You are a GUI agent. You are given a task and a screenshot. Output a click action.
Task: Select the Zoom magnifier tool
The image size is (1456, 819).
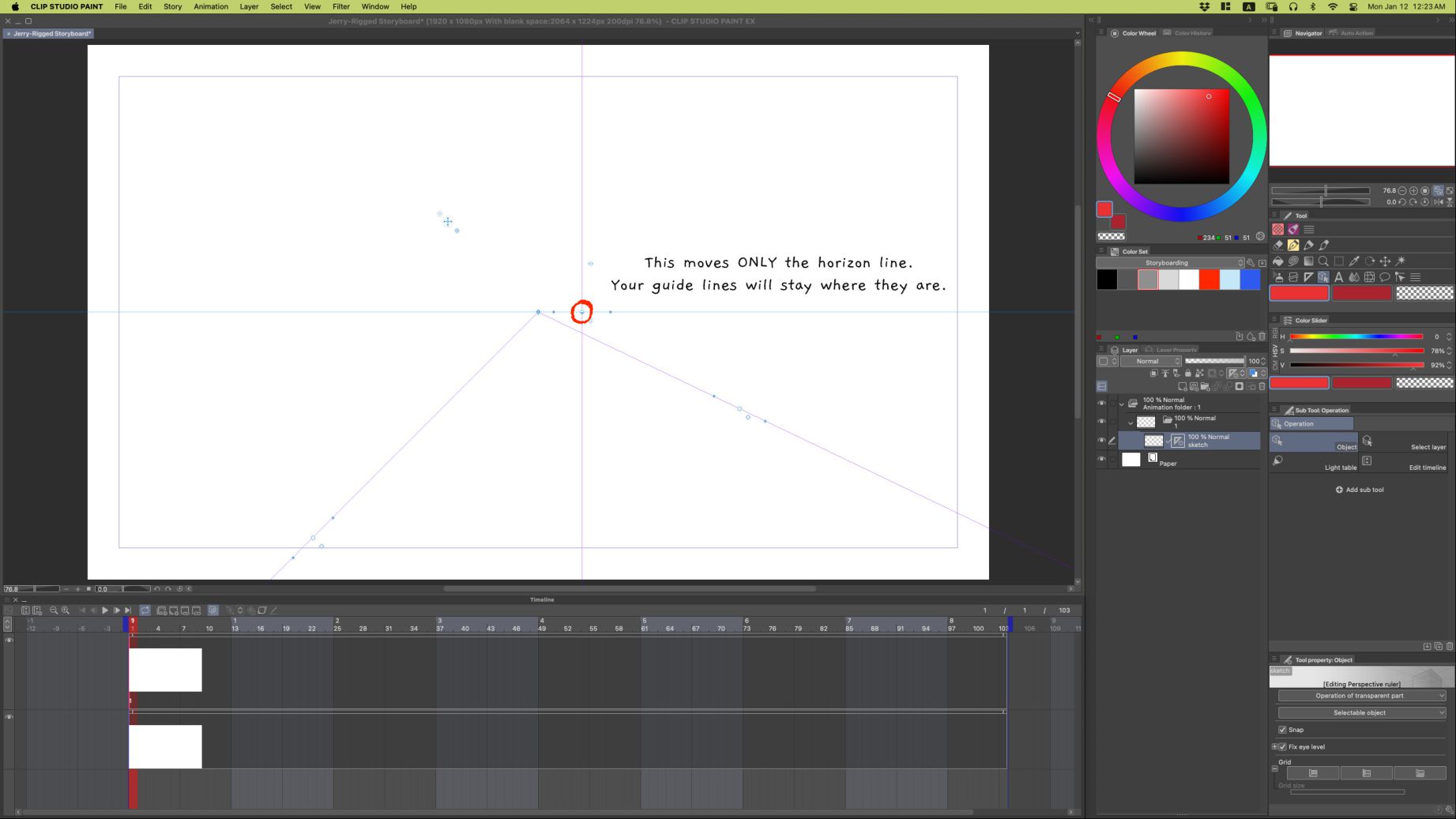click(1323, 261)
